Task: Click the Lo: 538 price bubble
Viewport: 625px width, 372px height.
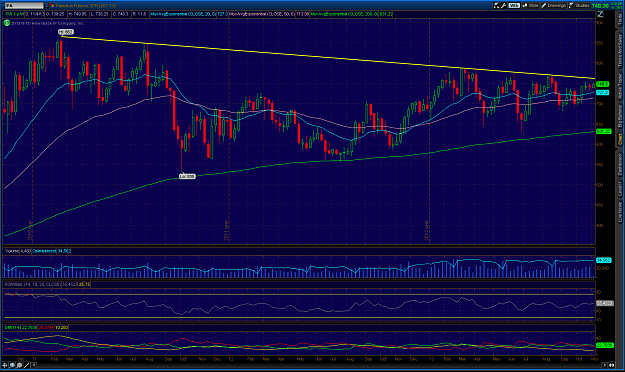Action: click(x=187, y=176)
